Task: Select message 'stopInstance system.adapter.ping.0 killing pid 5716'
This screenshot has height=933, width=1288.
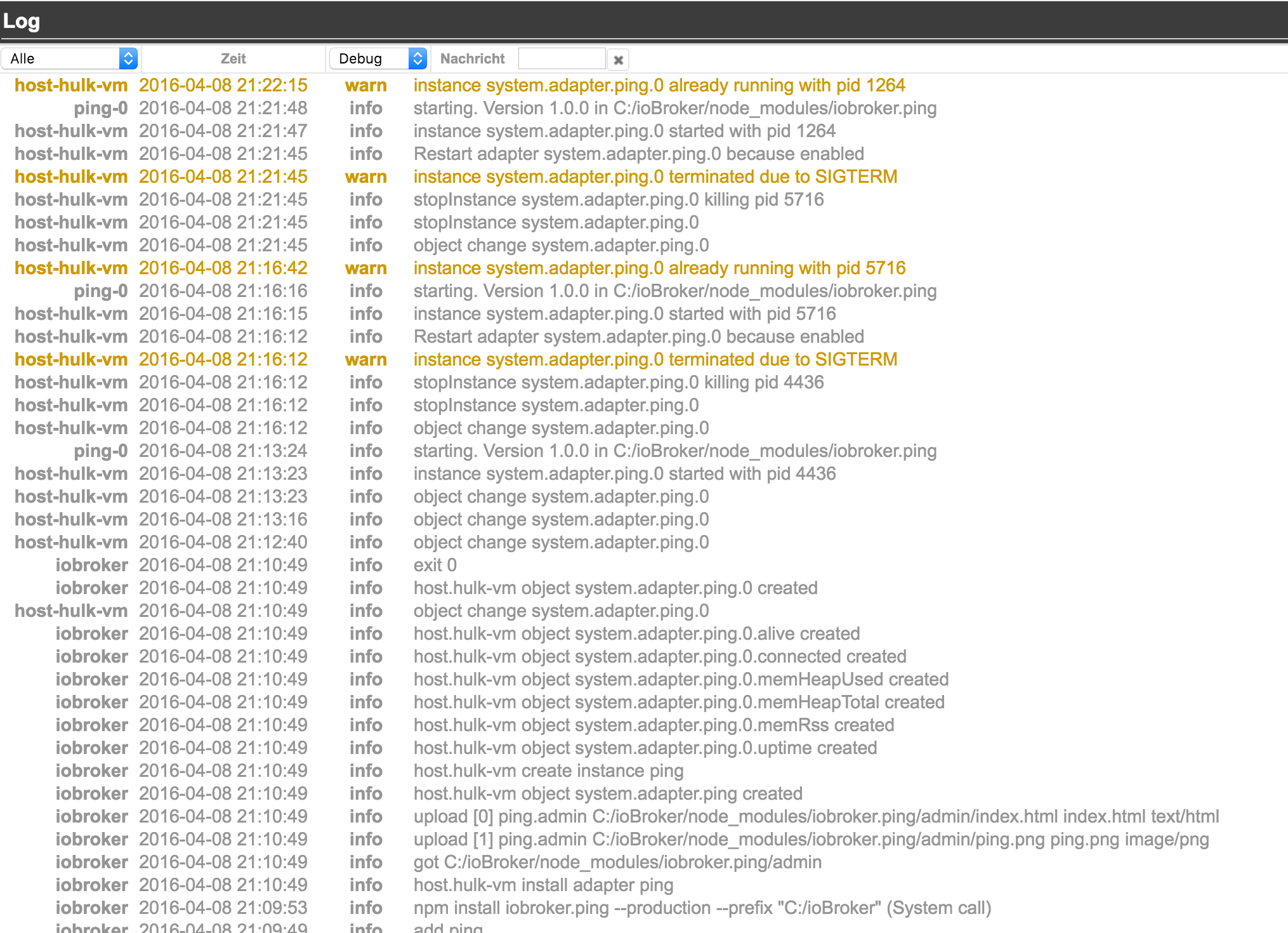Action: pyautogui.click(x=619, y=199)
